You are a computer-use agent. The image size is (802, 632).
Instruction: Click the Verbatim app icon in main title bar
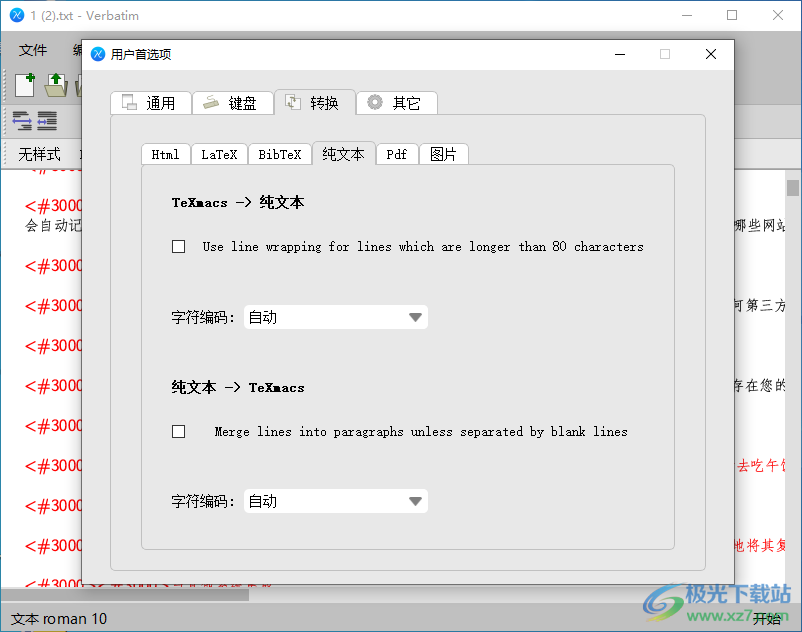[x=17, y=15]
